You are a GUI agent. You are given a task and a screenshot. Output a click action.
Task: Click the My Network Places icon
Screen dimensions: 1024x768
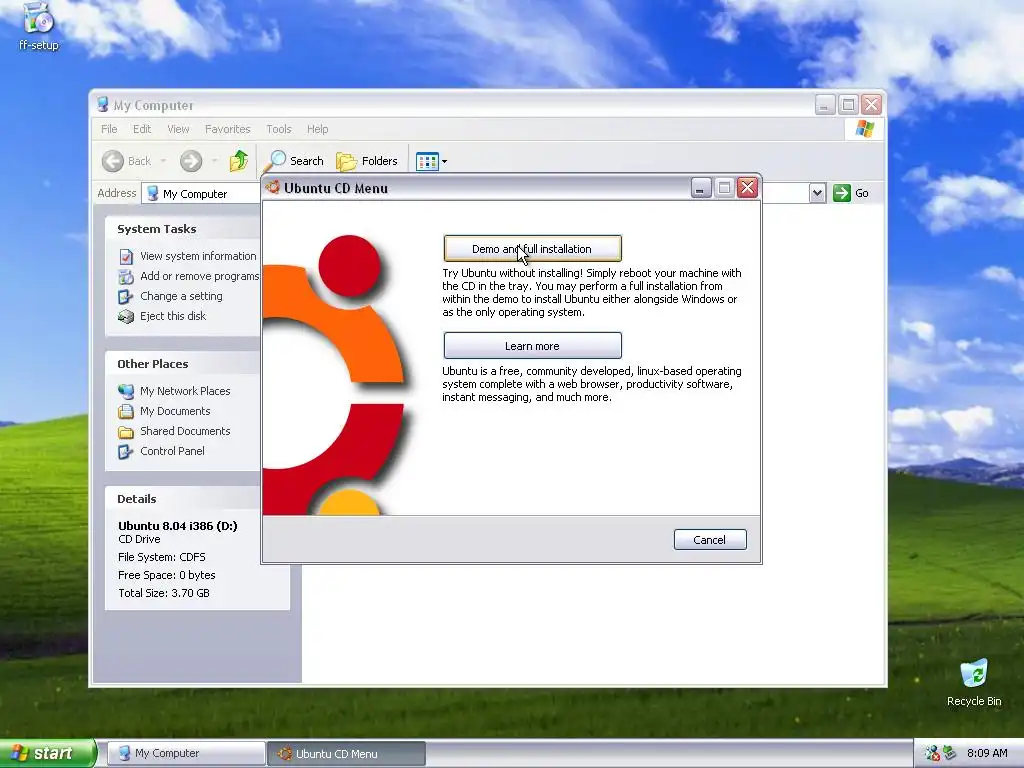point(126,391)
